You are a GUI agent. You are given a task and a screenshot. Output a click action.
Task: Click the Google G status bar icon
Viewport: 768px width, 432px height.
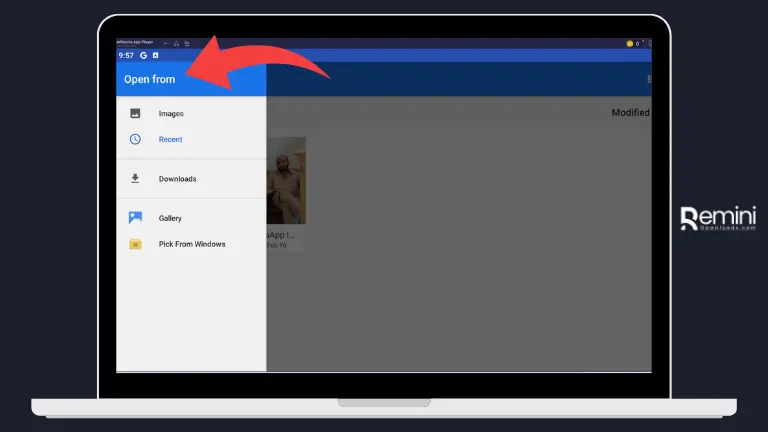tap(144, 55)
